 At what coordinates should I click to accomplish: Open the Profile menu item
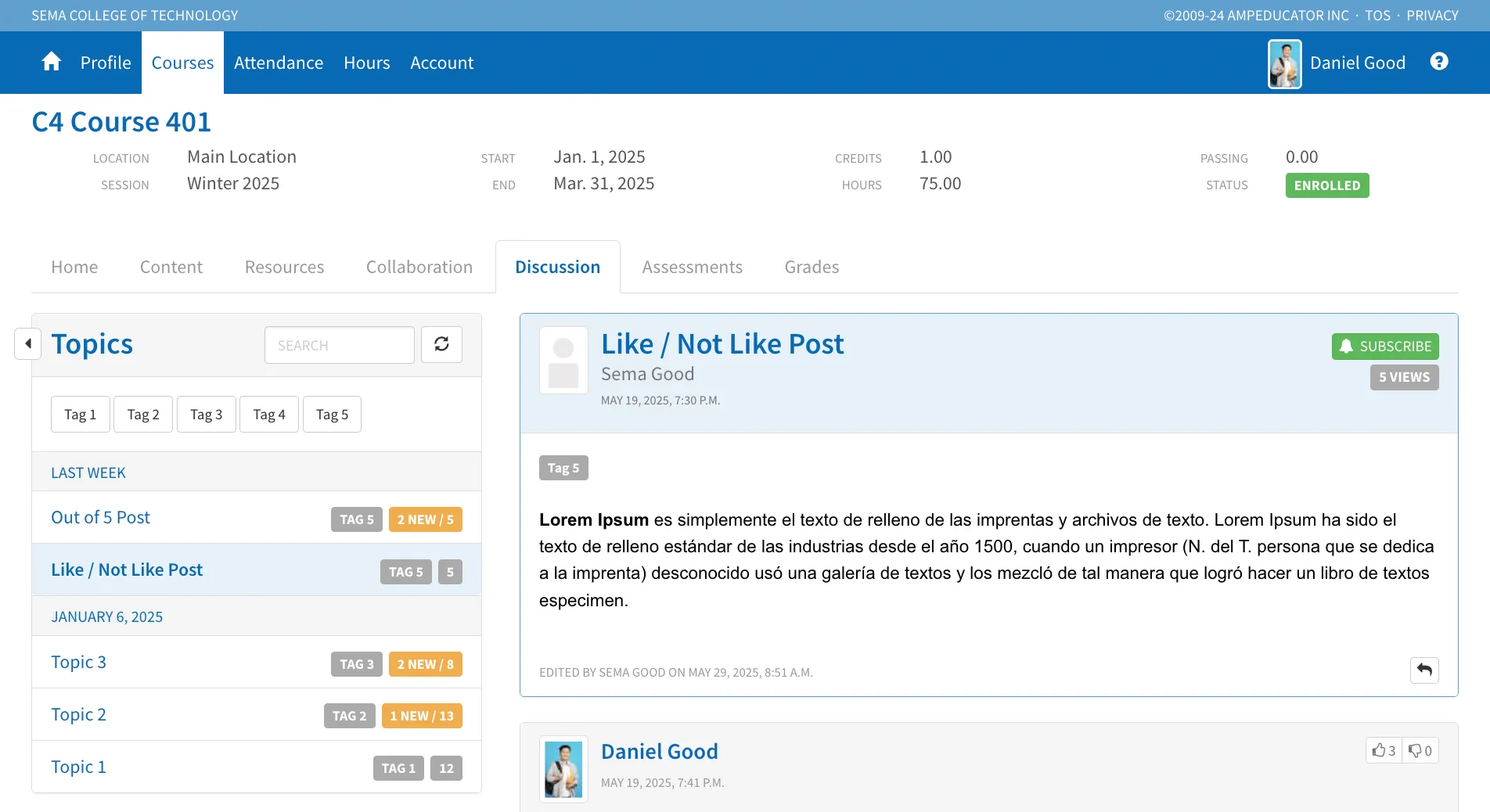click(106, 63)
